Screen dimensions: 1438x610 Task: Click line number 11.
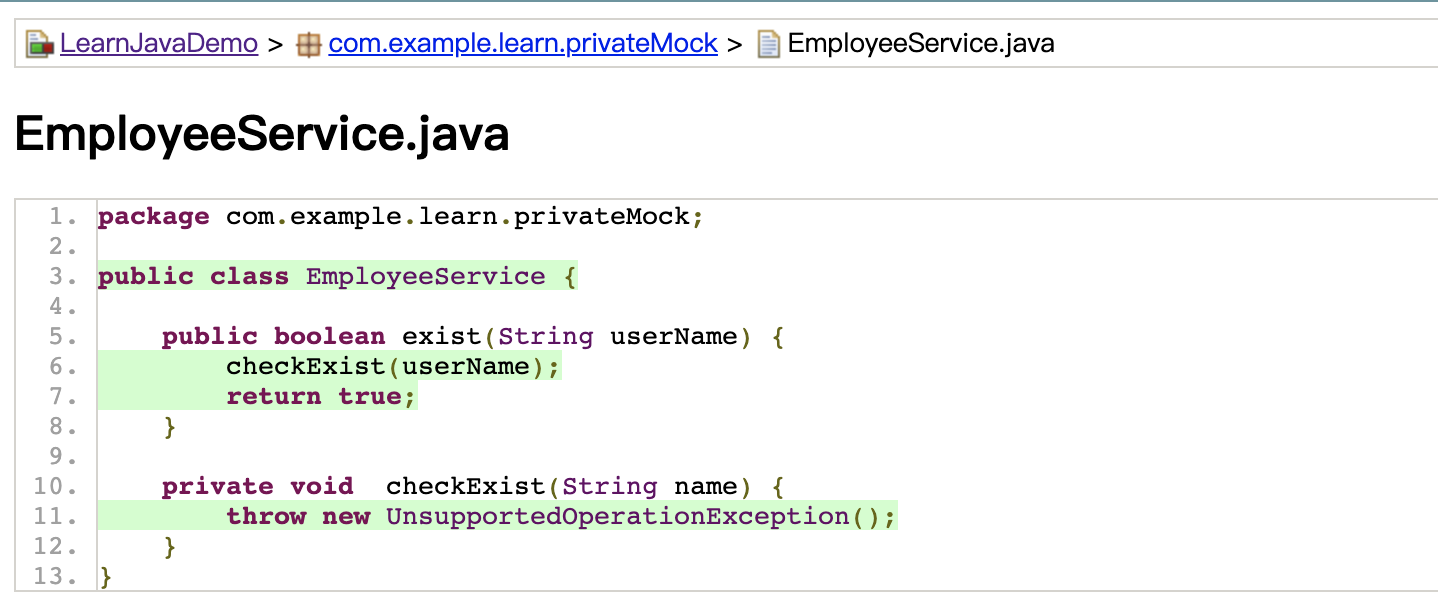[55, 517]
